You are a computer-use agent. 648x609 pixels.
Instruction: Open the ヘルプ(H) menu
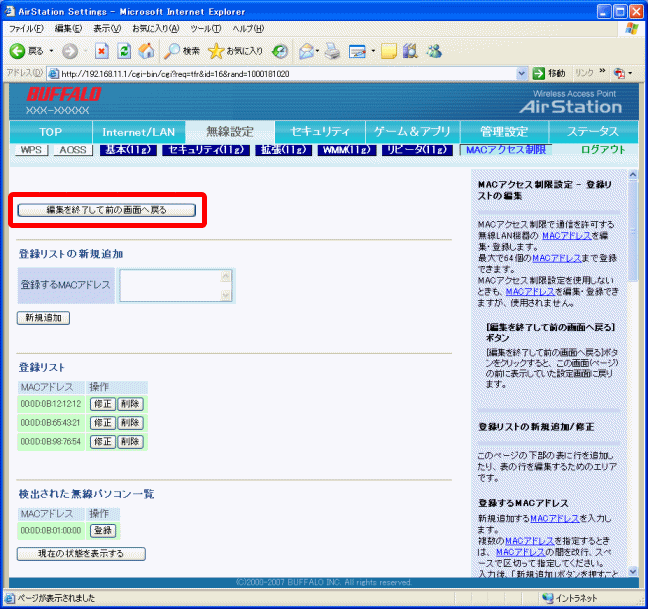(x=248, y=29)
